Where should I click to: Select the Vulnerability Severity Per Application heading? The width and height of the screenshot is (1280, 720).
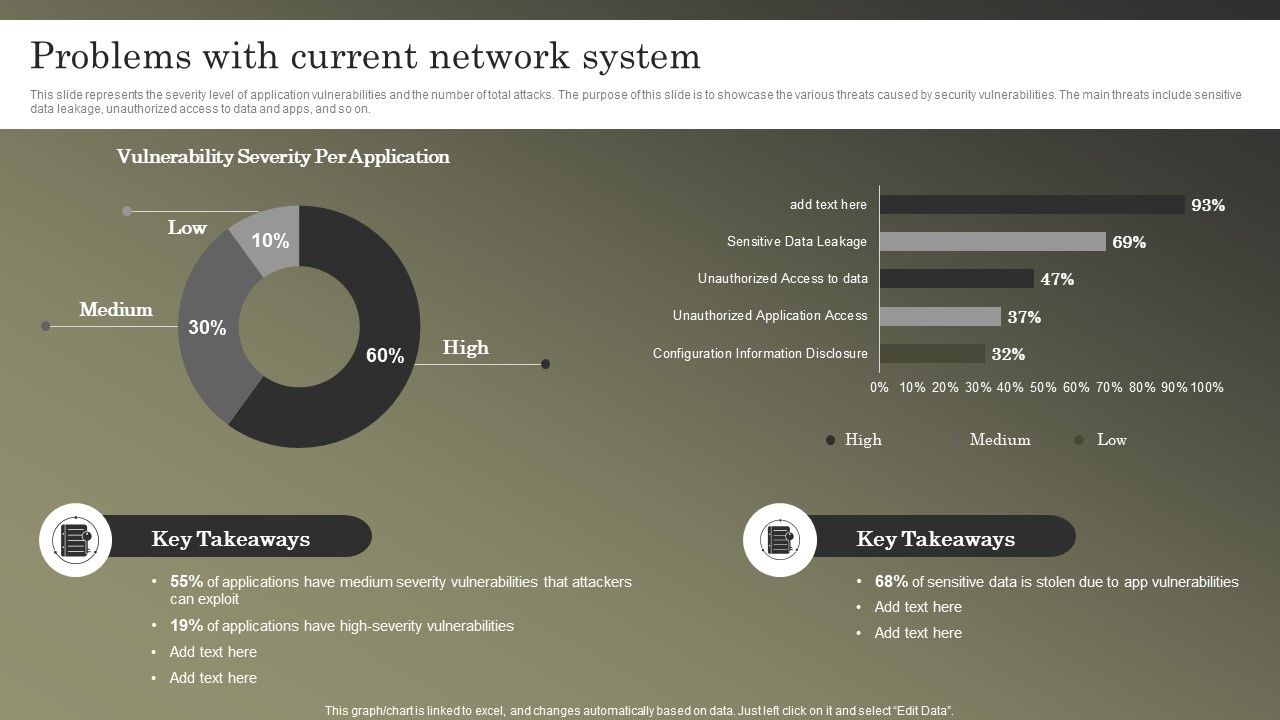click(283, 157)
